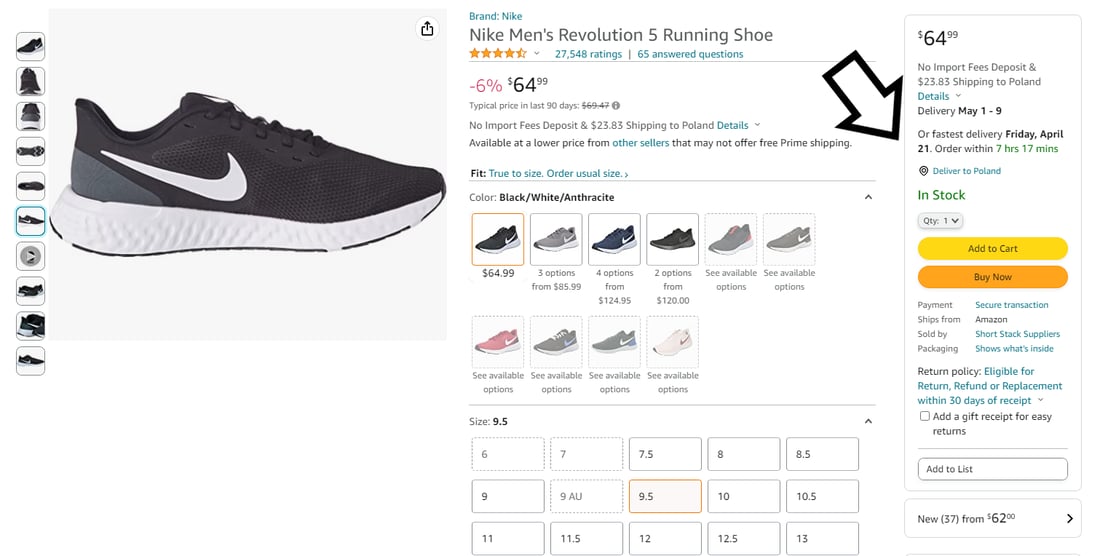Viewport: 1100px width, 556px height.
Task: Click the location pin next to Deliver to Poland
Action: tap(923, 171)
